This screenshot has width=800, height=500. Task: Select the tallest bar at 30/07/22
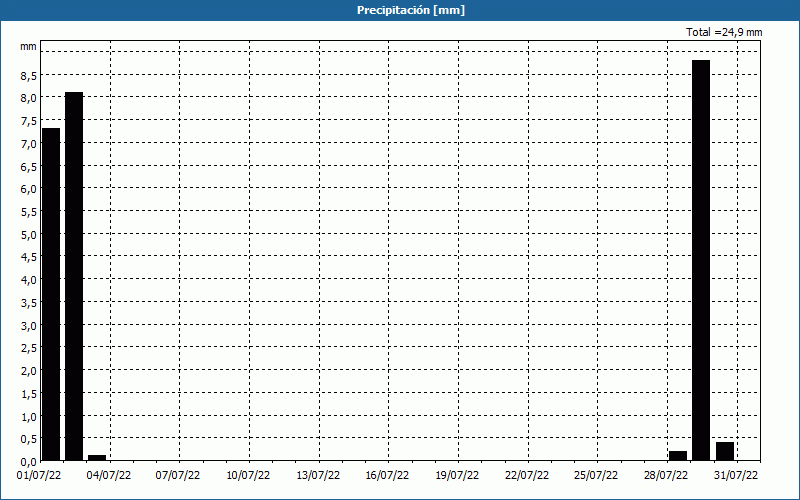tap(701, 260)
